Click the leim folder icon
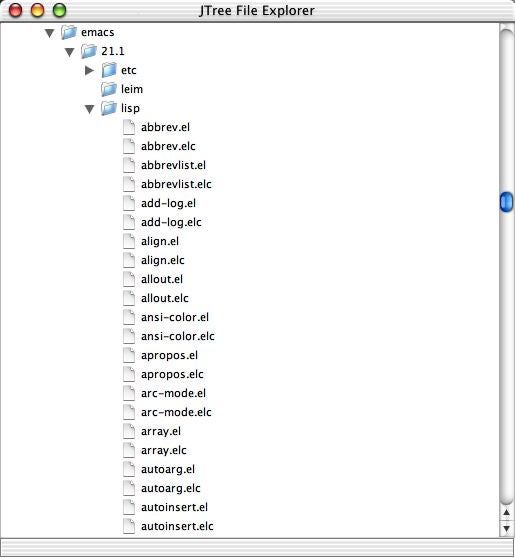The height and width of the screenshot is (558, 515). point(109,89)
